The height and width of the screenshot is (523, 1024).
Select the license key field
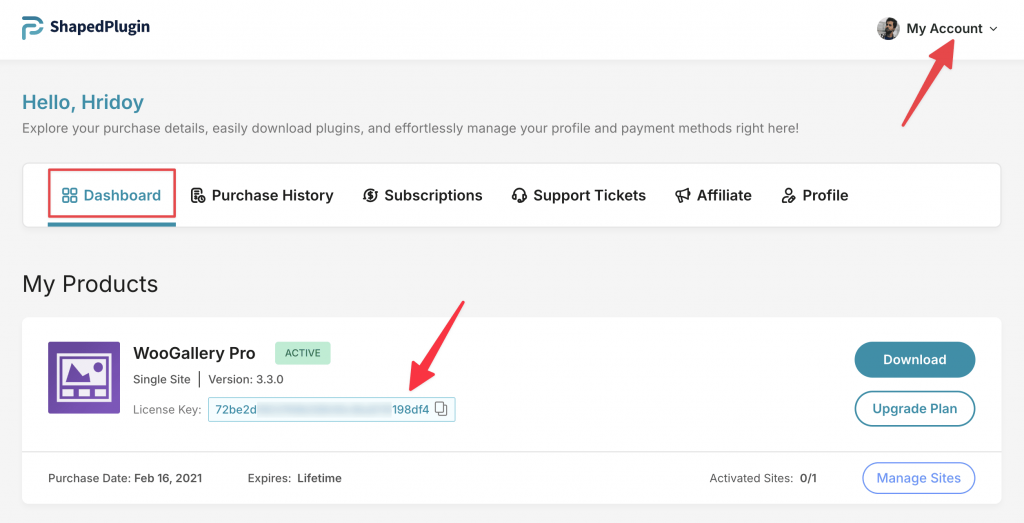(x=332, y=409)
